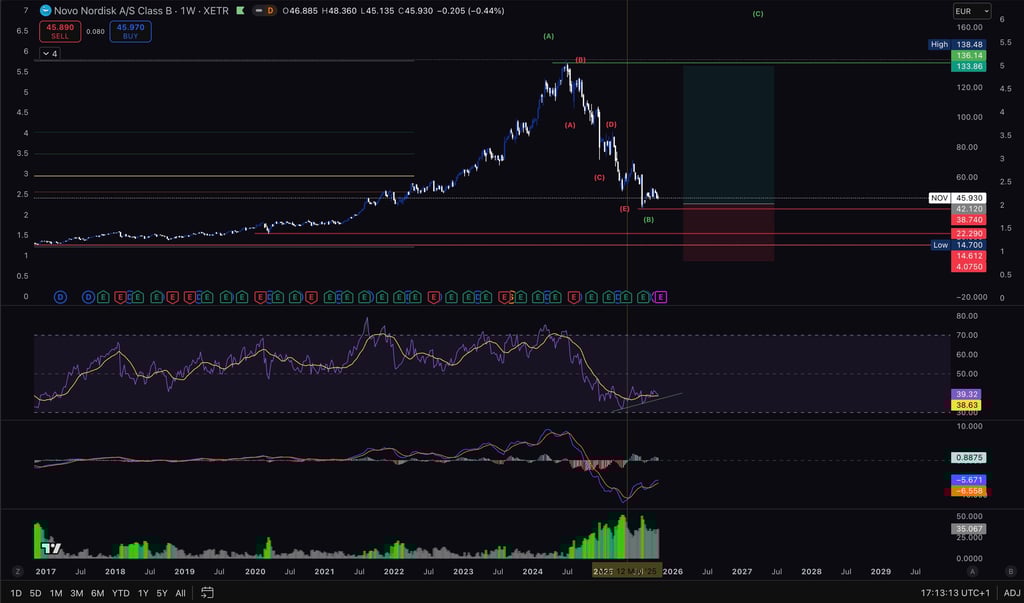
Task: Click the red (C) wave label
Action: pyautogui.click(x=600, y=178)
